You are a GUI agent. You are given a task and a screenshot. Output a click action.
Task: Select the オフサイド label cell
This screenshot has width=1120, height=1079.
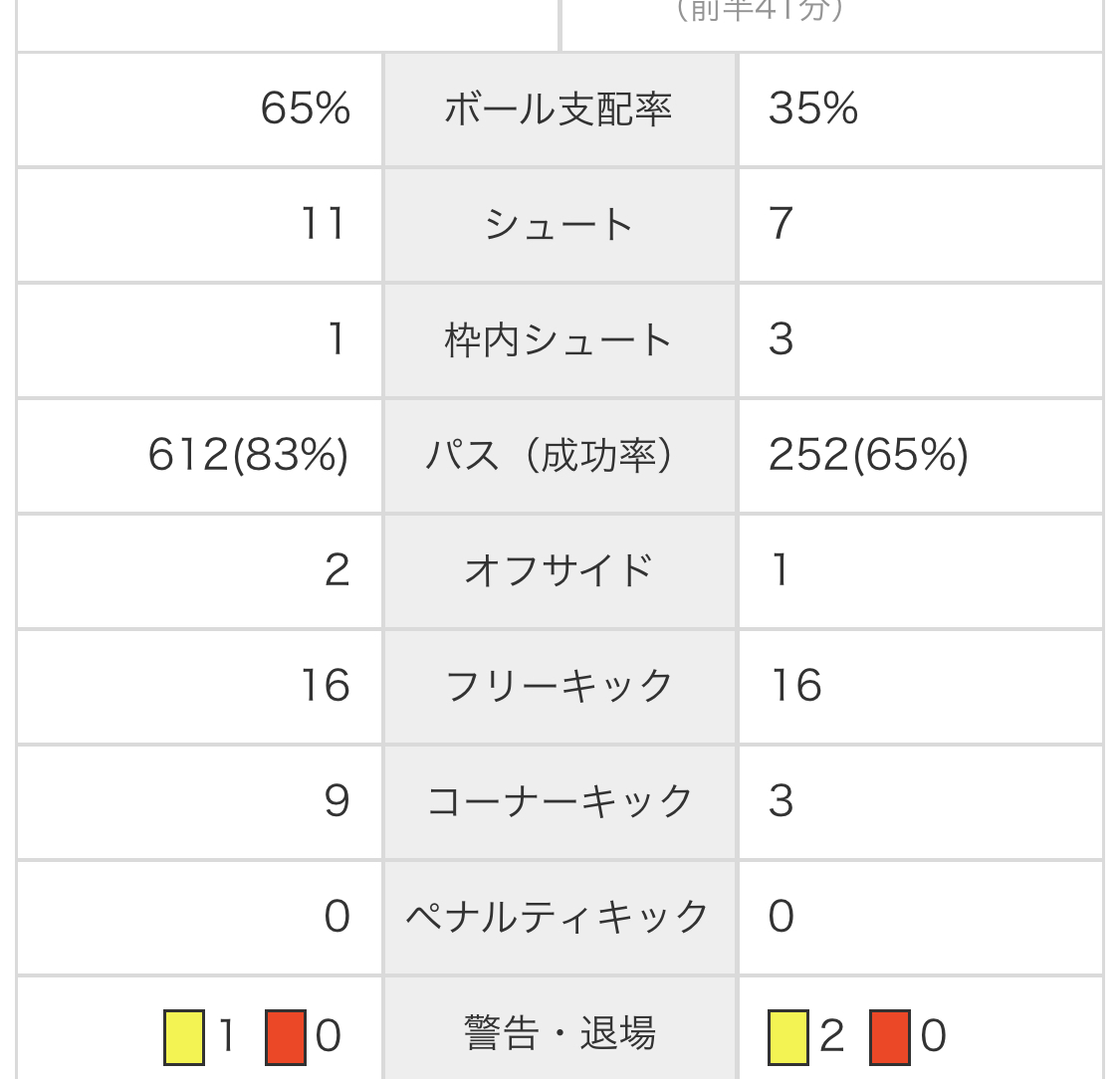559,570
